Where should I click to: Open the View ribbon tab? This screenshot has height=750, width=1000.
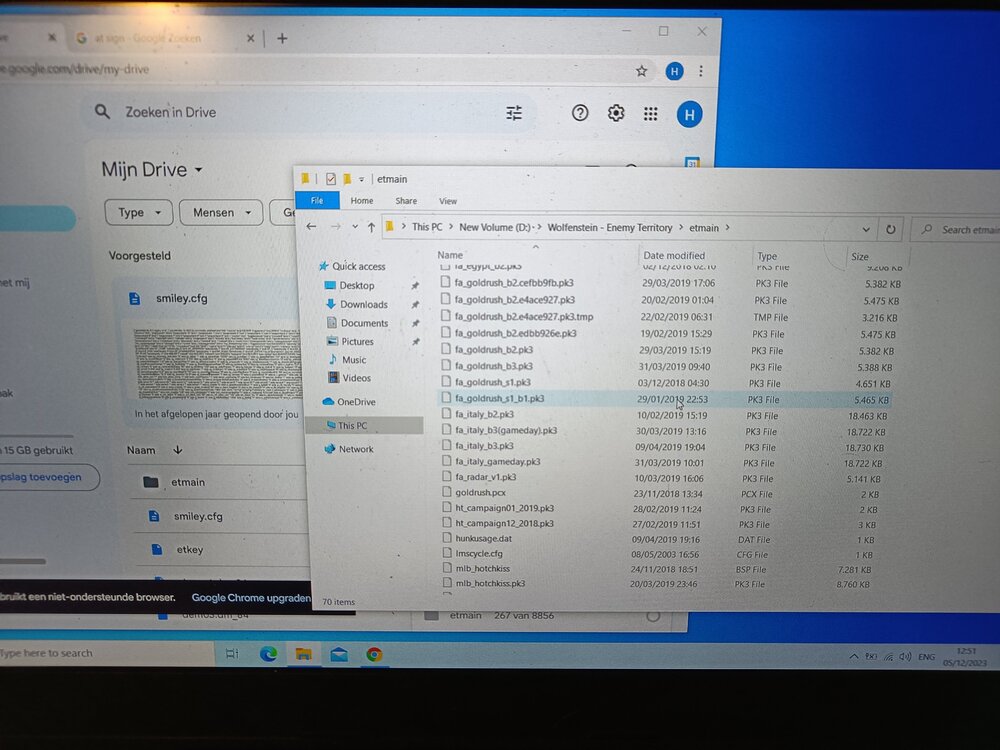448,201
